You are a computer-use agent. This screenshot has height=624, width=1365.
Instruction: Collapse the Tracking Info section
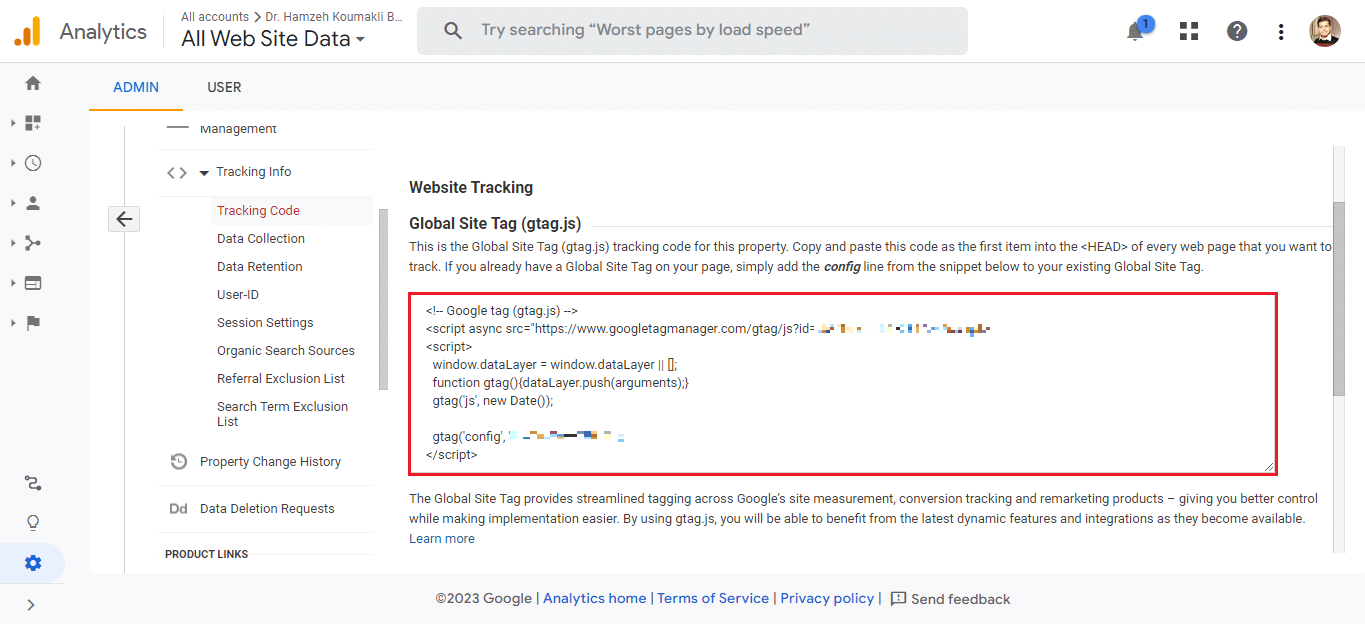(204, 172)
